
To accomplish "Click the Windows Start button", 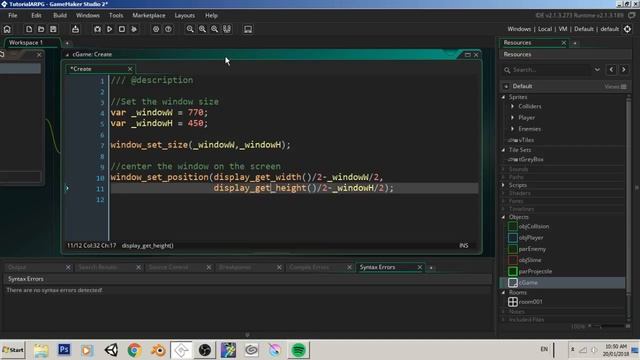I will click(13, 350).
